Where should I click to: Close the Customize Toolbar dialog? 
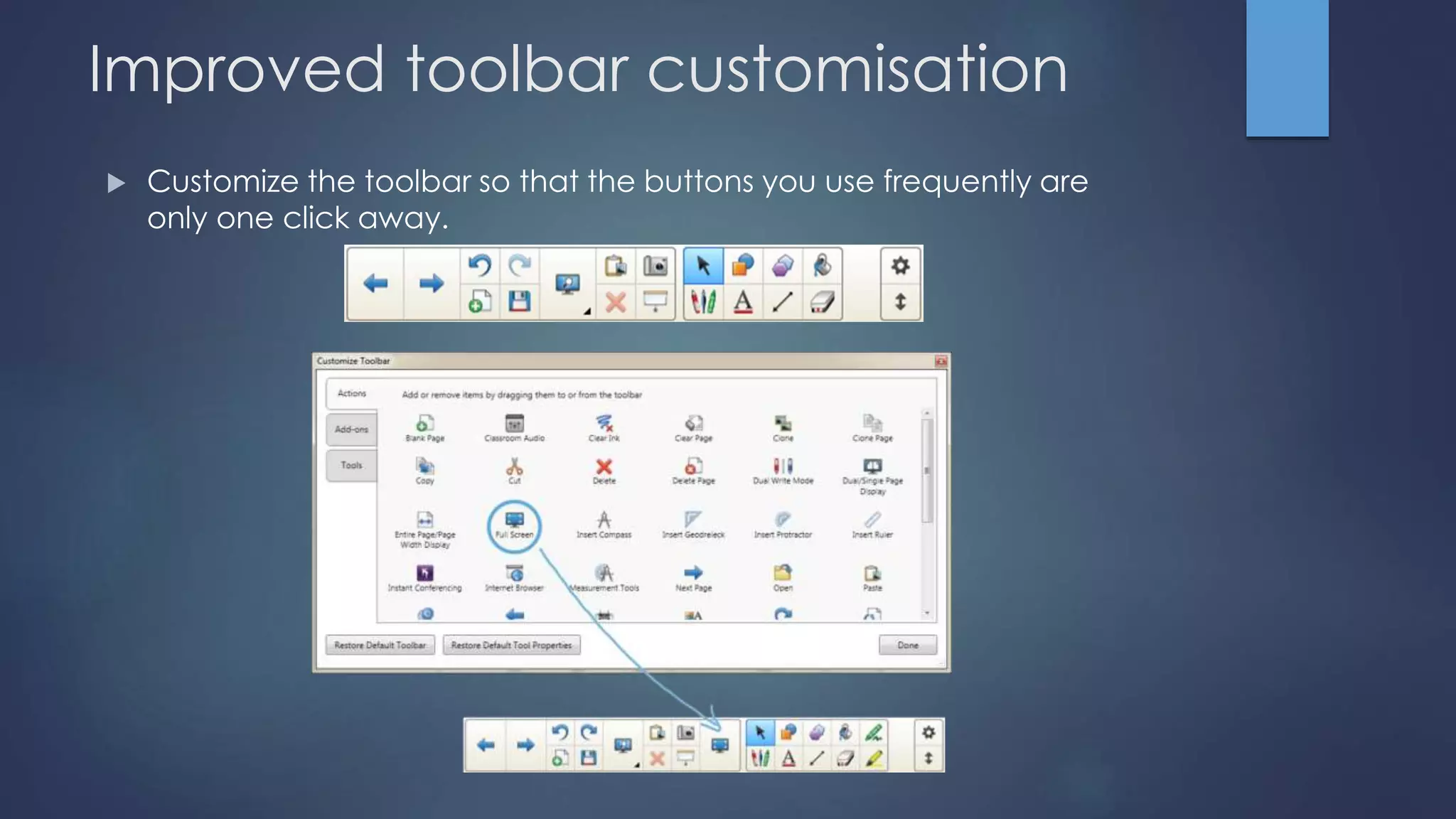pyautogui.click(x=941, y=361)
